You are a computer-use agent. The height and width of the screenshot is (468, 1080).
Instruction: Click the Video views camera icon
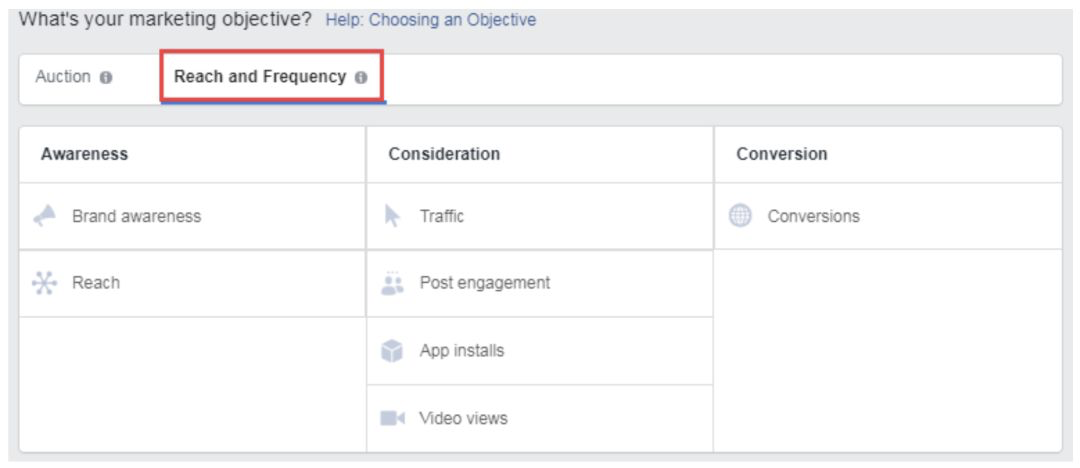pyautogui.click(x=393, y=418)
